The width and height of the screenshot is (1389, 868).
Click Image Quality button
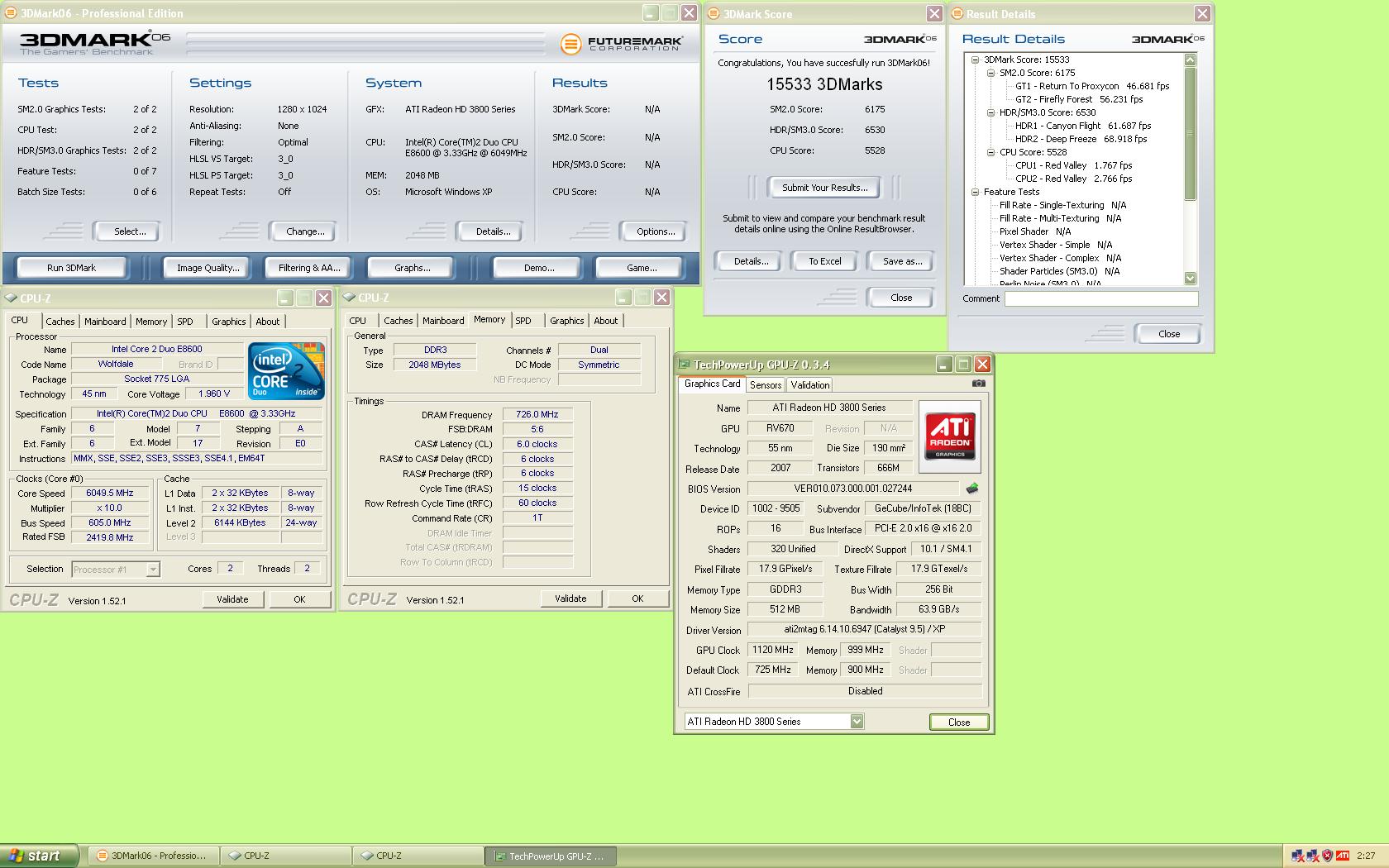[208, 268]
